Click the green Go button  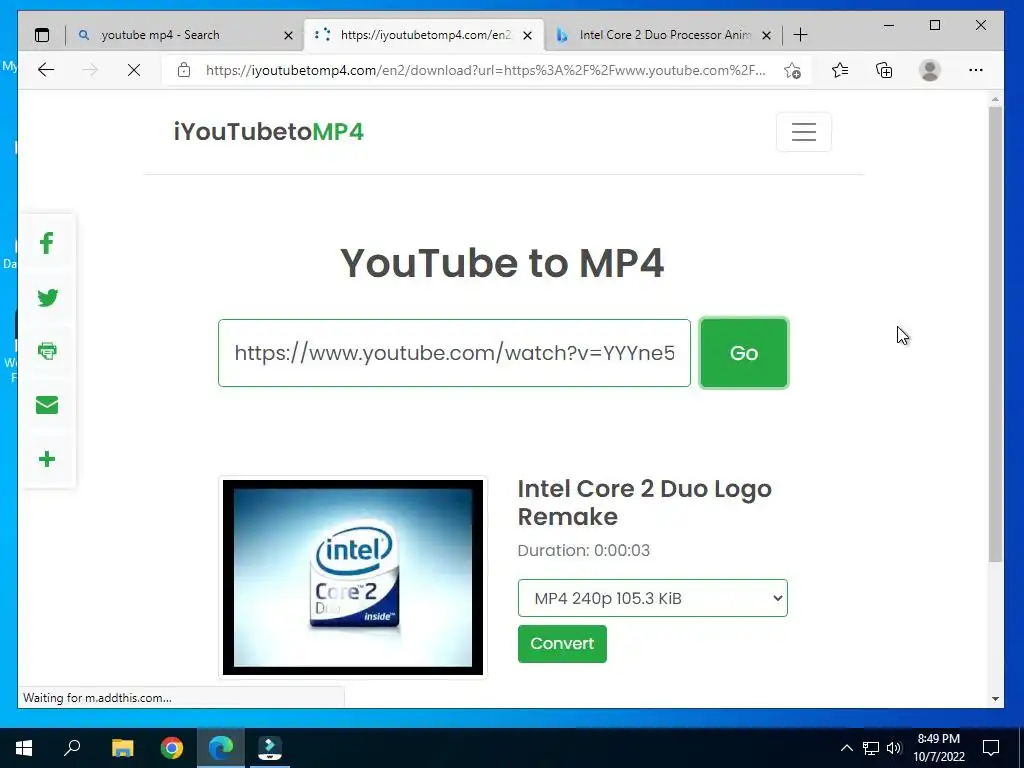pos(744,353)
